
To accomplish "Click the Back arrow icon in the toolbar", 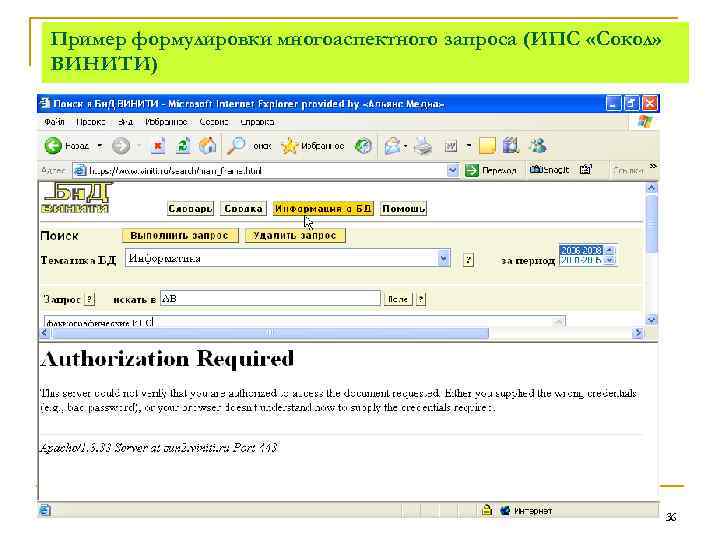I will tap(53, 146).
